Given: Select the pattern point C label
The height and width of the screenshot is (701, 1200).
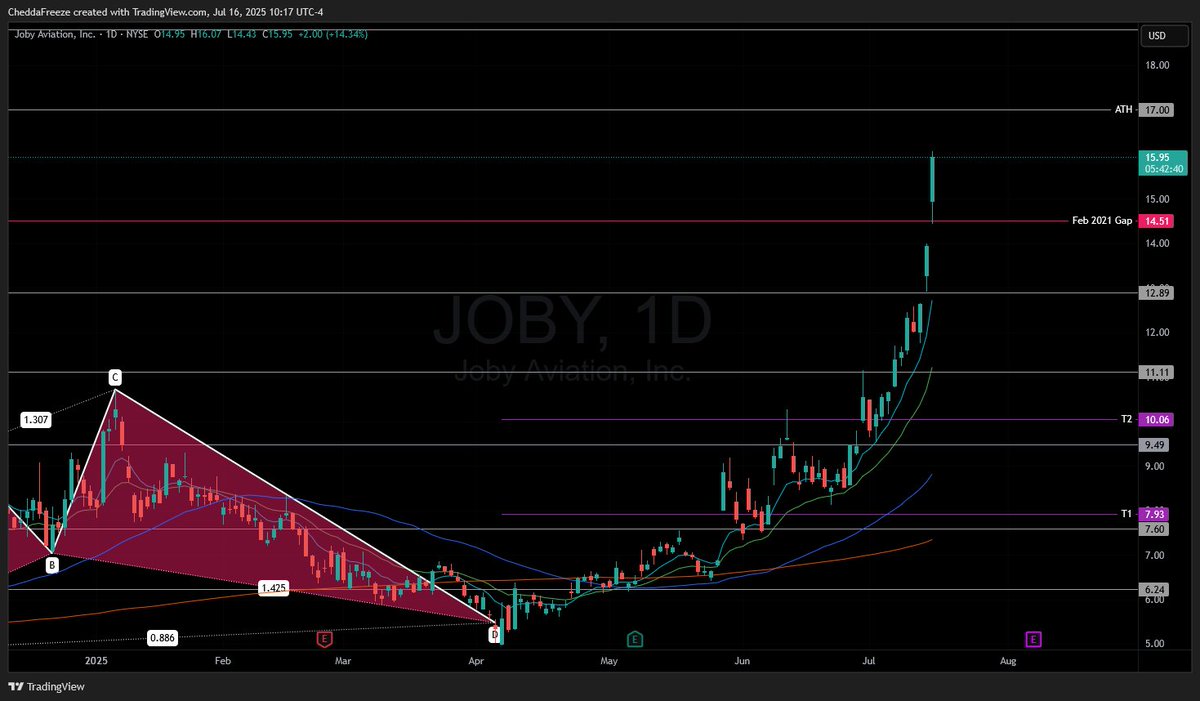Looking at the screenshot, I should coord(115,377).
